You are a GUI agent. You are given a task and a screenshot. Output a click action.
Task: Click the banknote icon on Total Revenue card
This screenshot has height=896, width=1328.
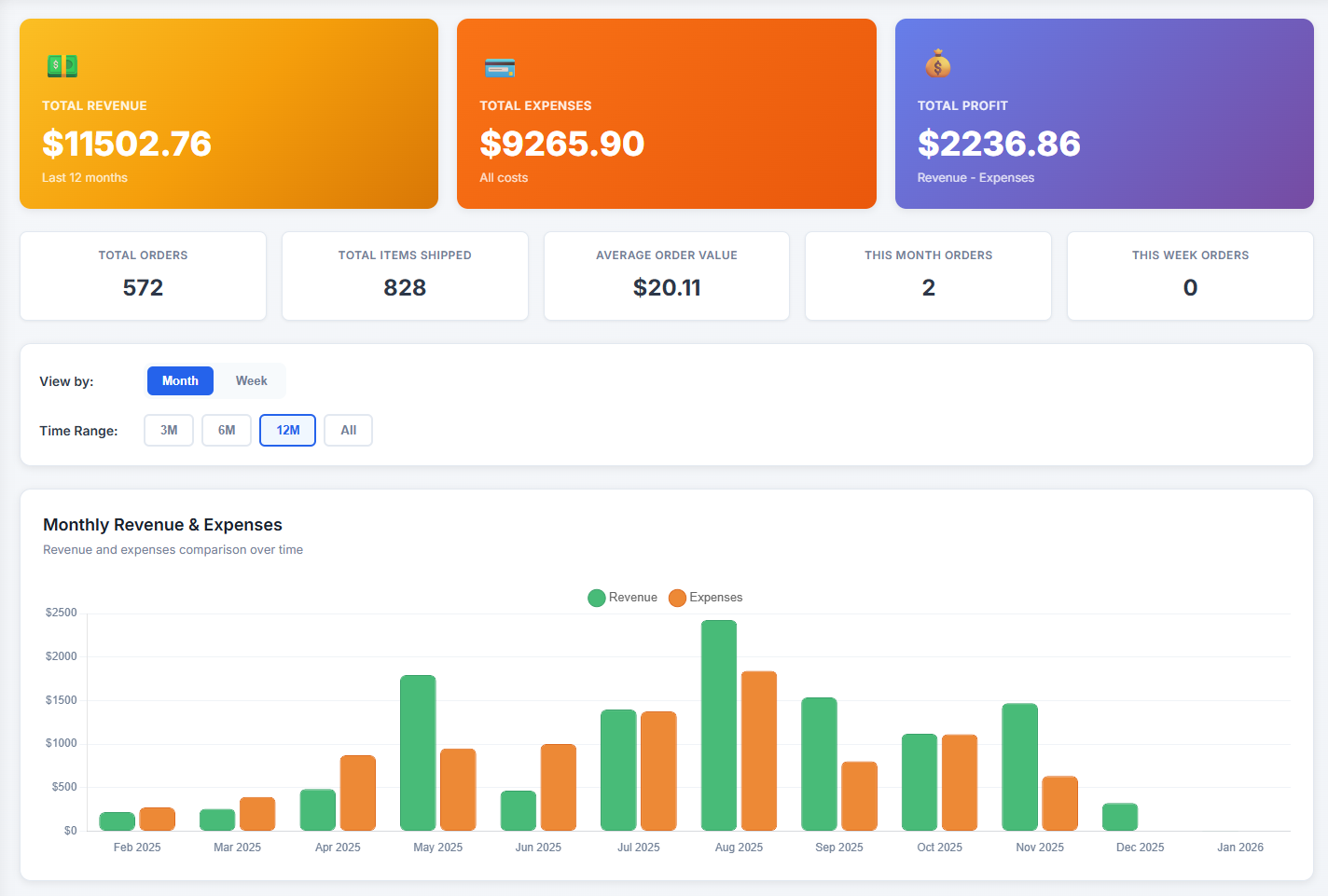[62, 64]
